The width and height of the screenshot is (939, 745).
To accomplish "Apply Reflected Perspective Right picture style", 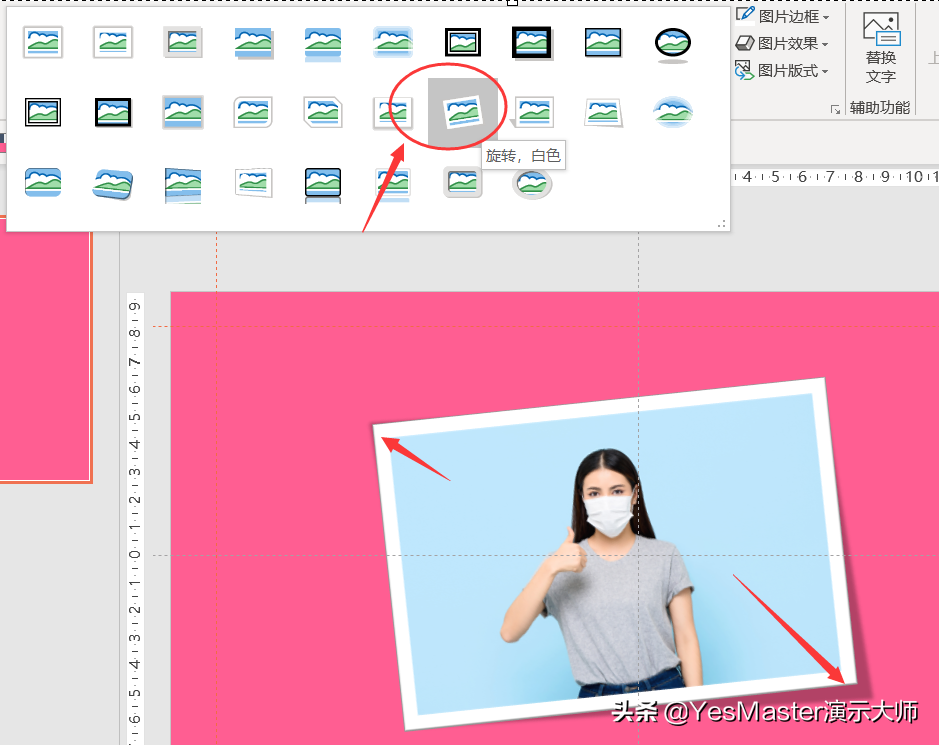I will pos(183,184).
